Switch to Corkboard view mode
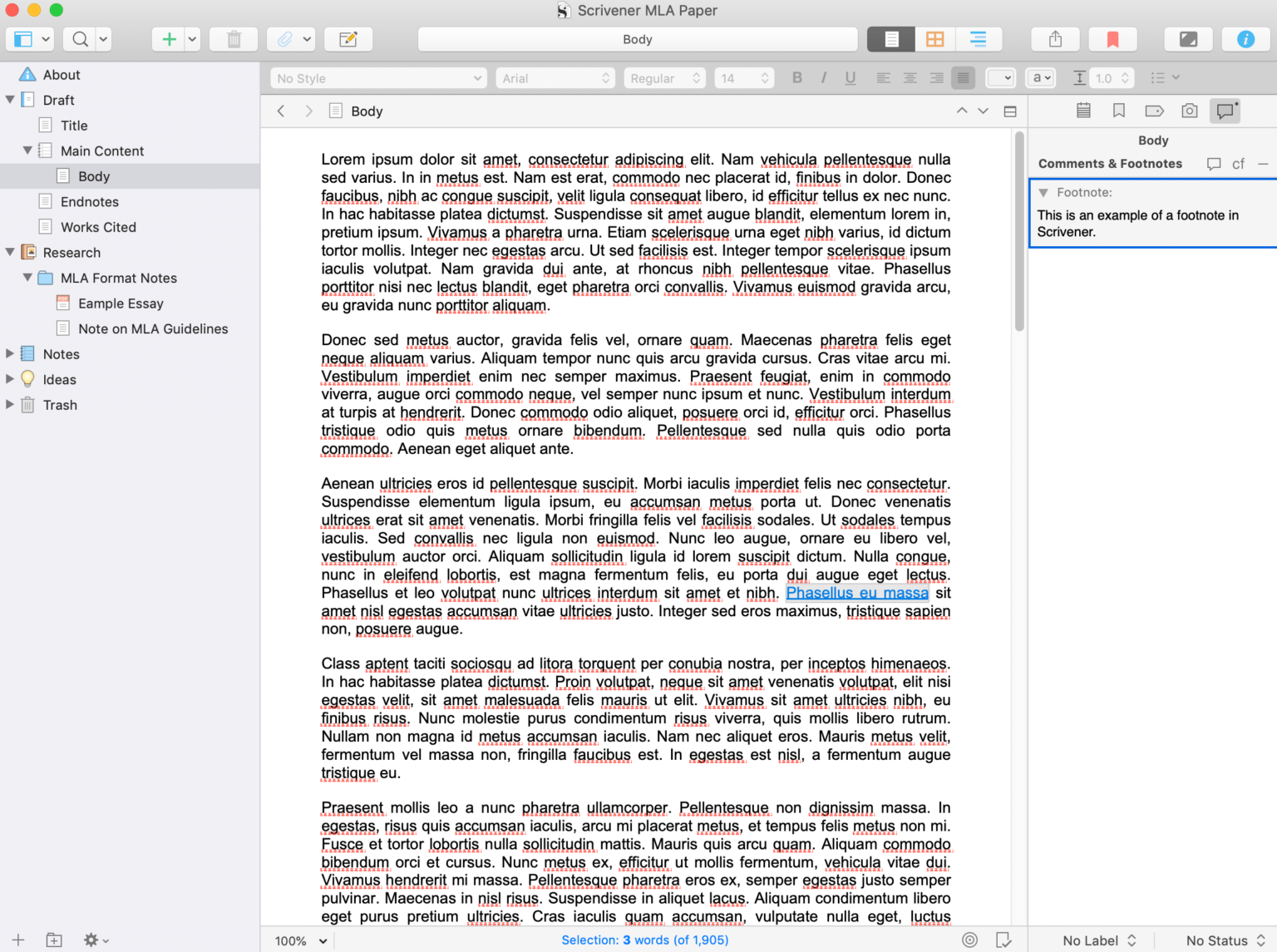This screenshot has width=1277, height=952. coord(934,38)
